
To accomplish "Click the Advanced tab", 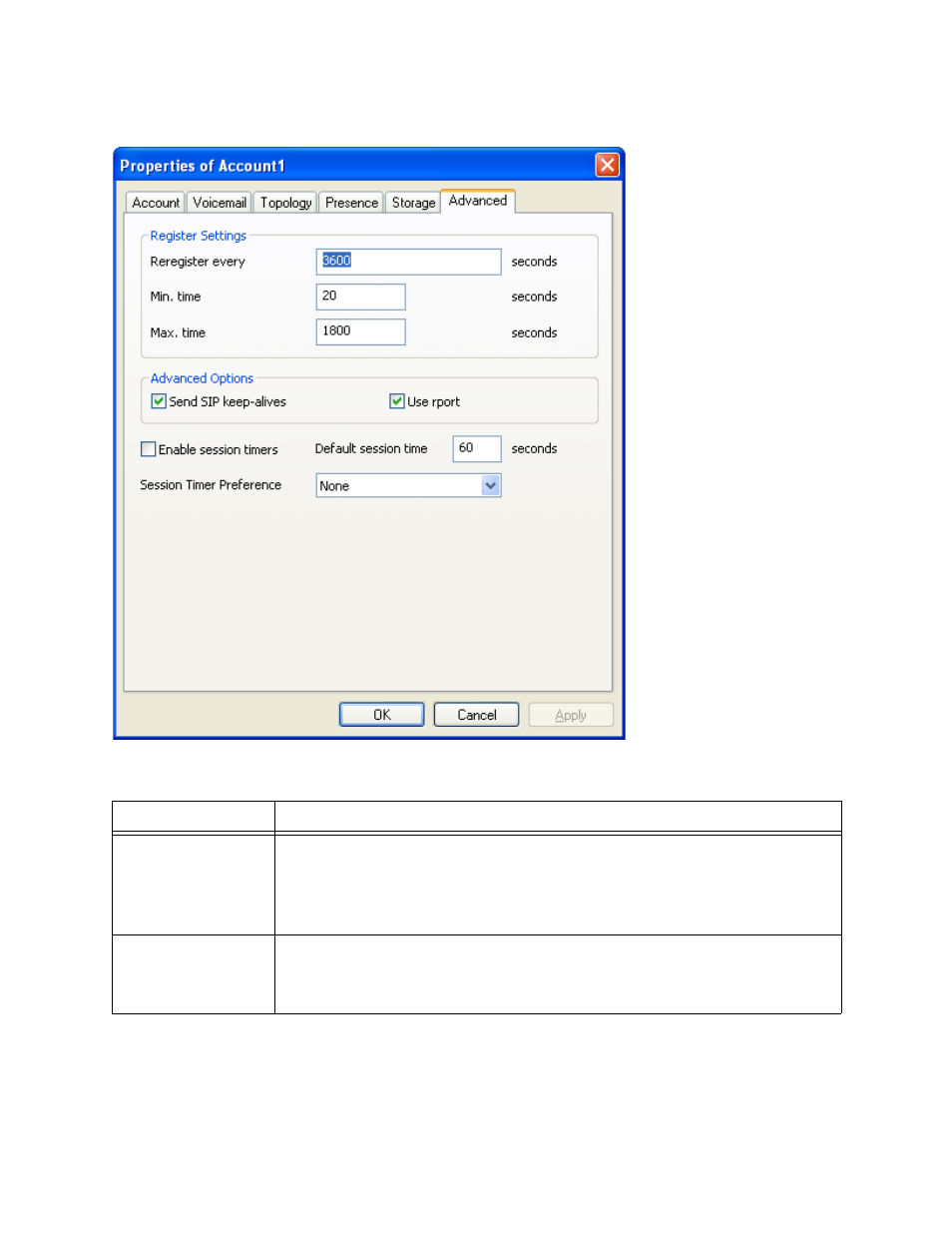I will point(478,201).
